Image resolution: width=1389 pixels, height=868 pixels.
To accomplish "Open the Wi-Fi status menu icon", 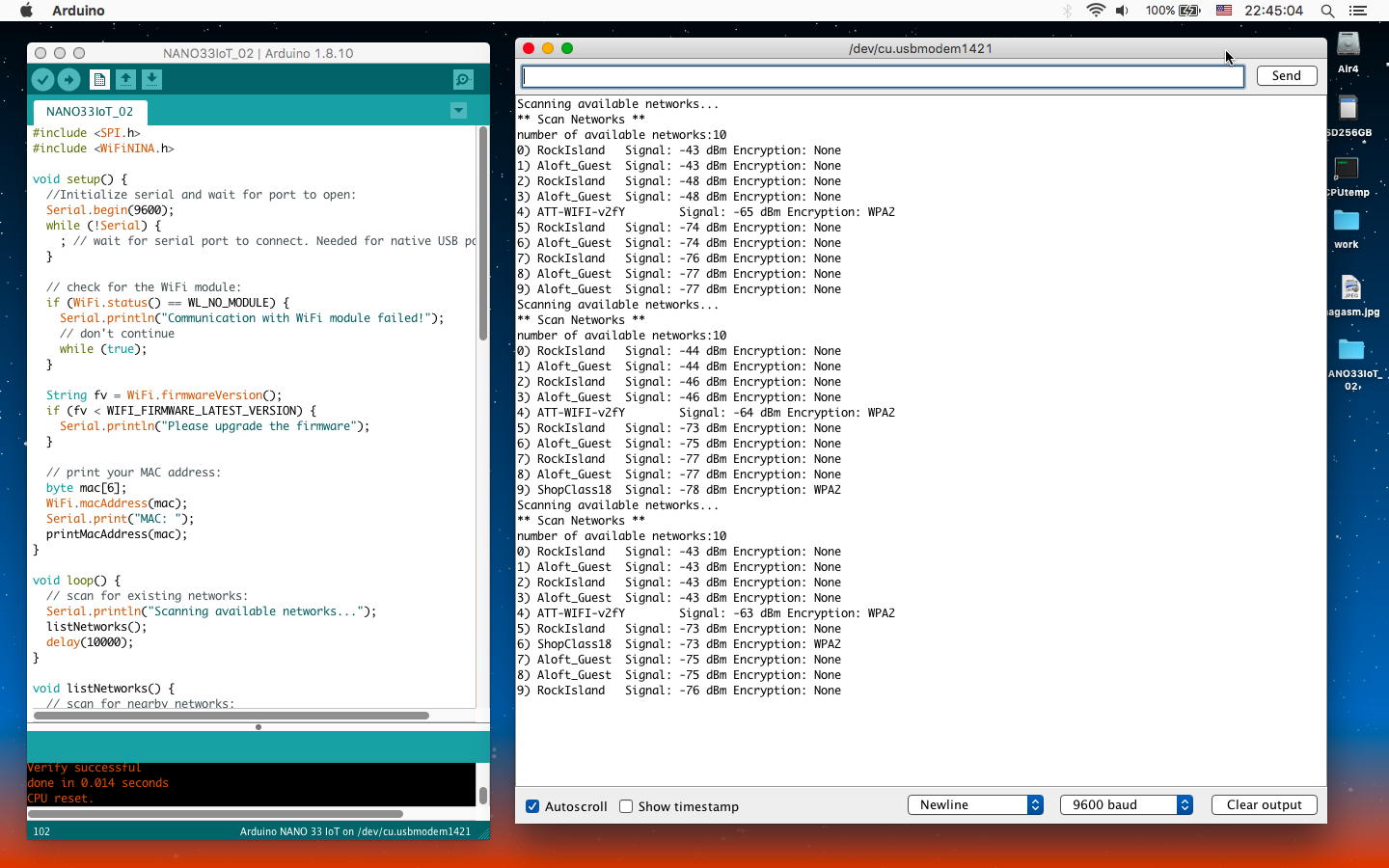I will pyautogui.click(x=1095, y=11).
